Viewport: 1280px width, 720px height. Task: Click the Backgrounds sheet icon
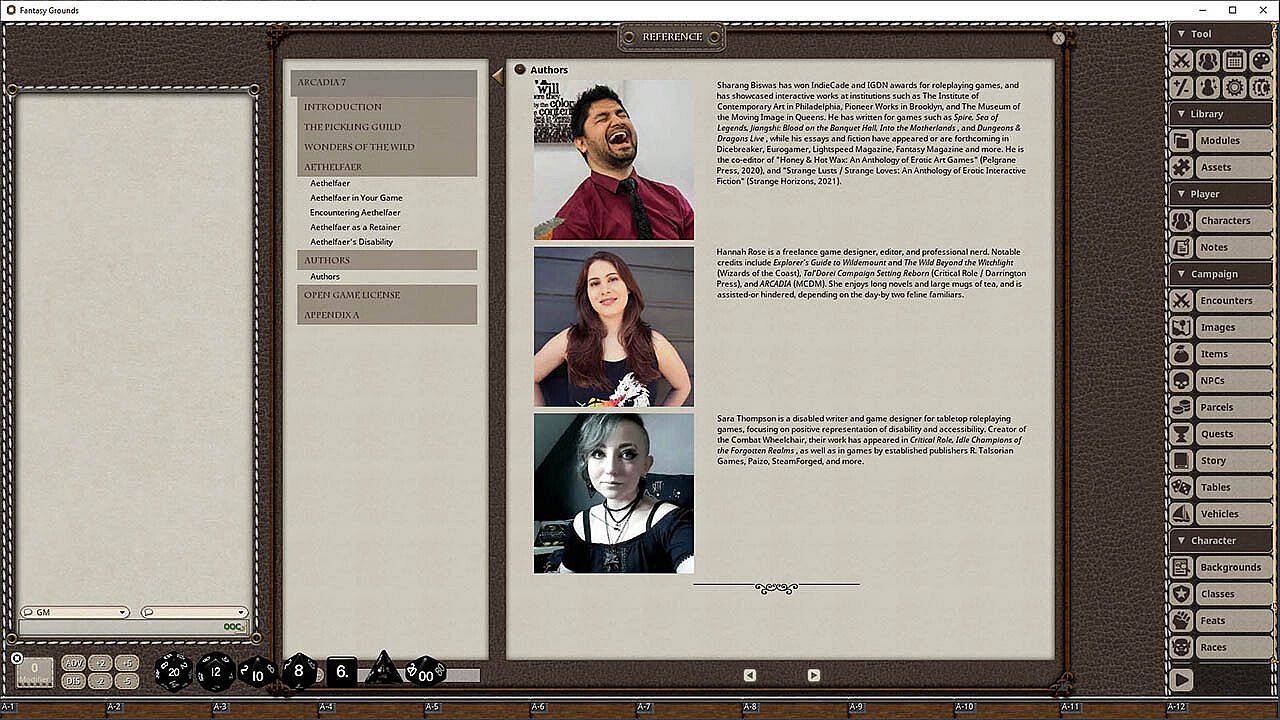[1181, 567]
